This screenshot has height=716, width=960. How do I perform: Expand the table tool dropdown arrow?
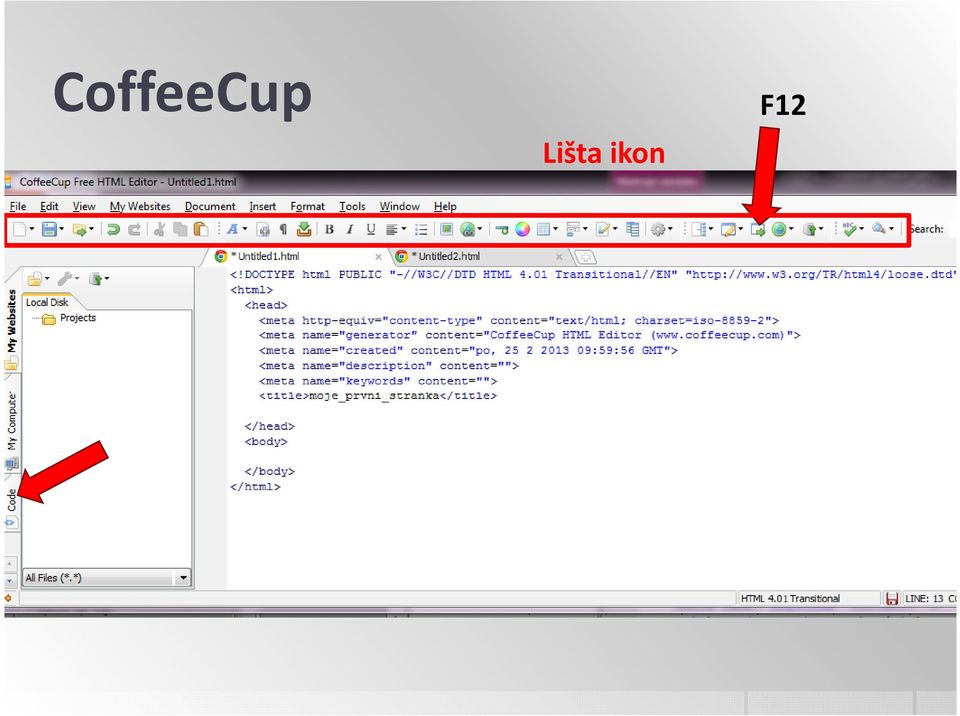pyautogui.click(x=555, y=230)
